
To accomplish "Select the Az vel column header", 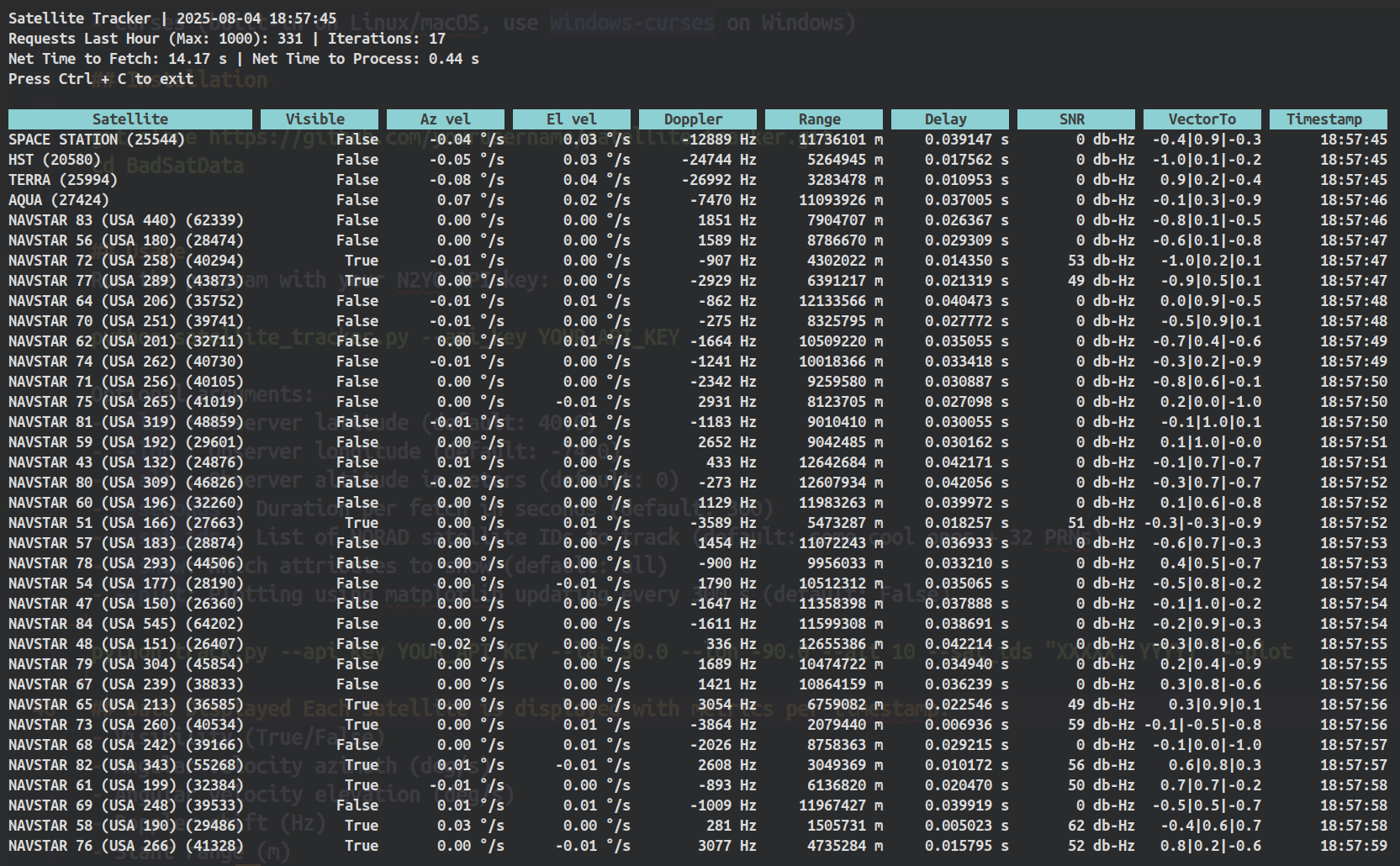I will point(446,119).
